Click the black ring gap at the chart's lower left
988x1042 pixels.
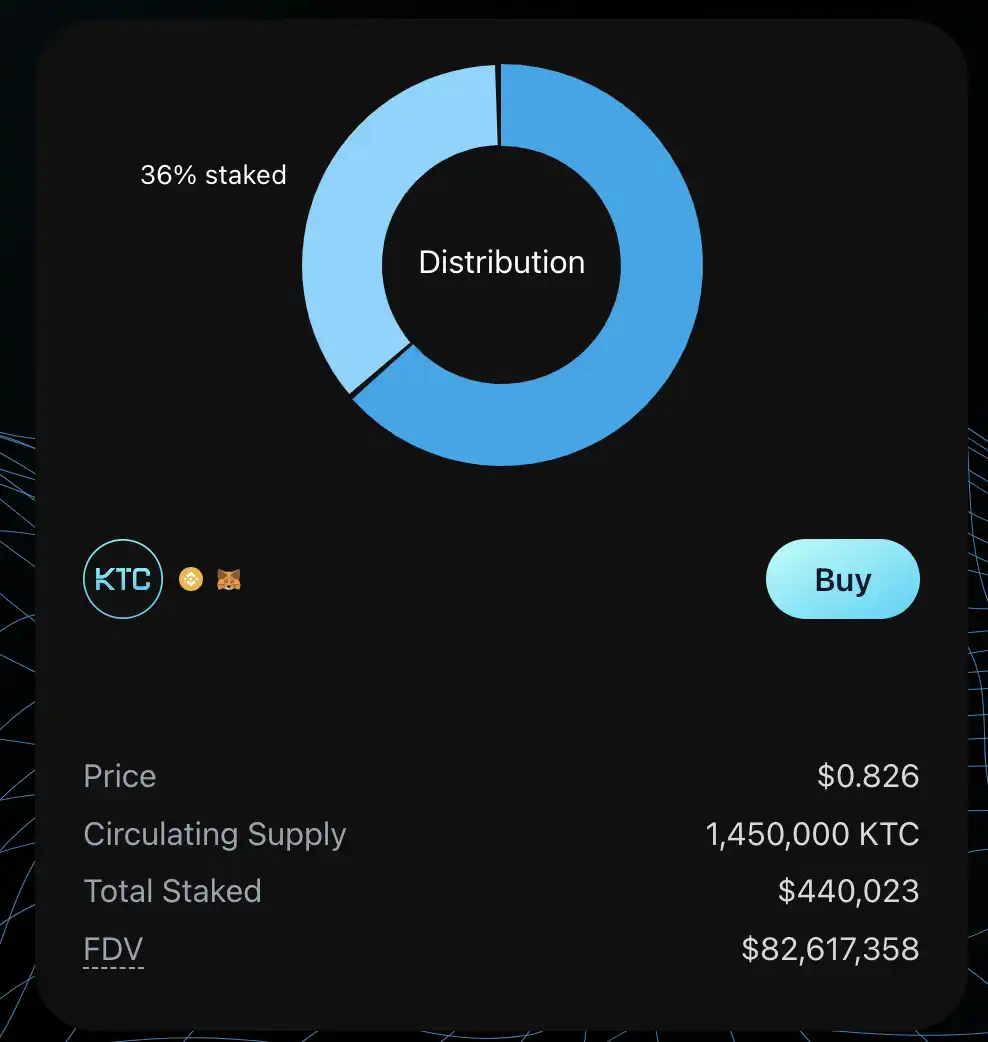click(381, 369)
